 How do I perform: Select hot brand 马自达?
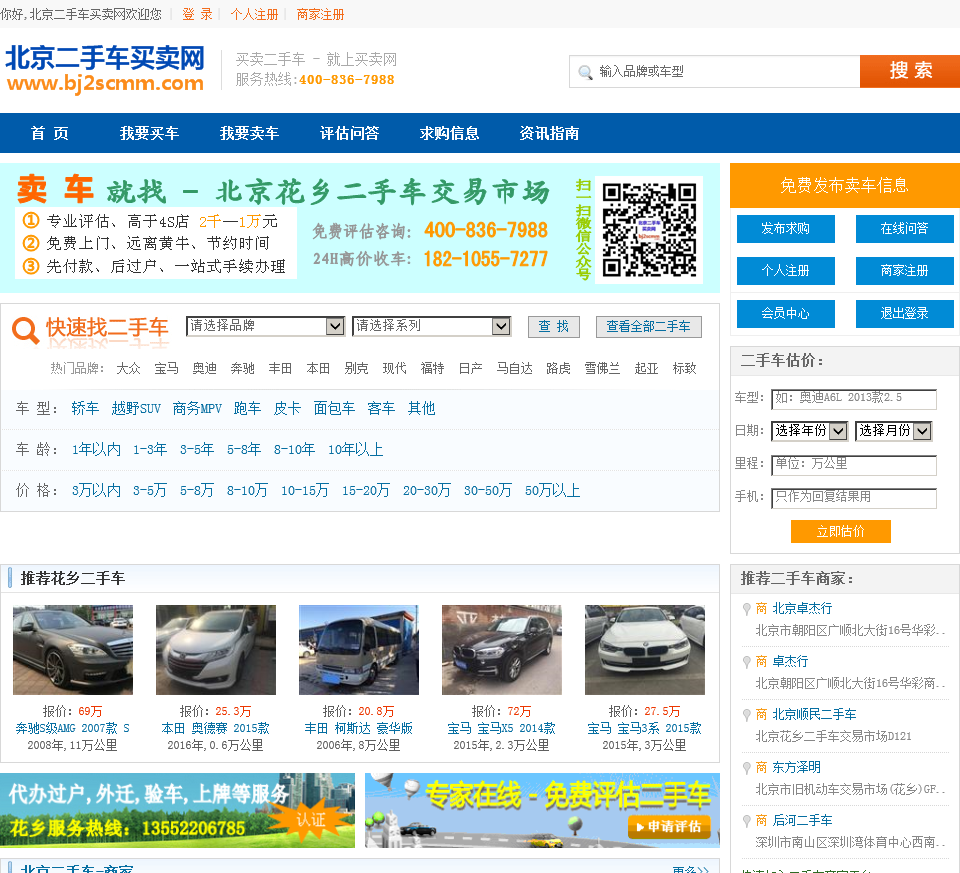pyautogui.click(x=514, y=368)
